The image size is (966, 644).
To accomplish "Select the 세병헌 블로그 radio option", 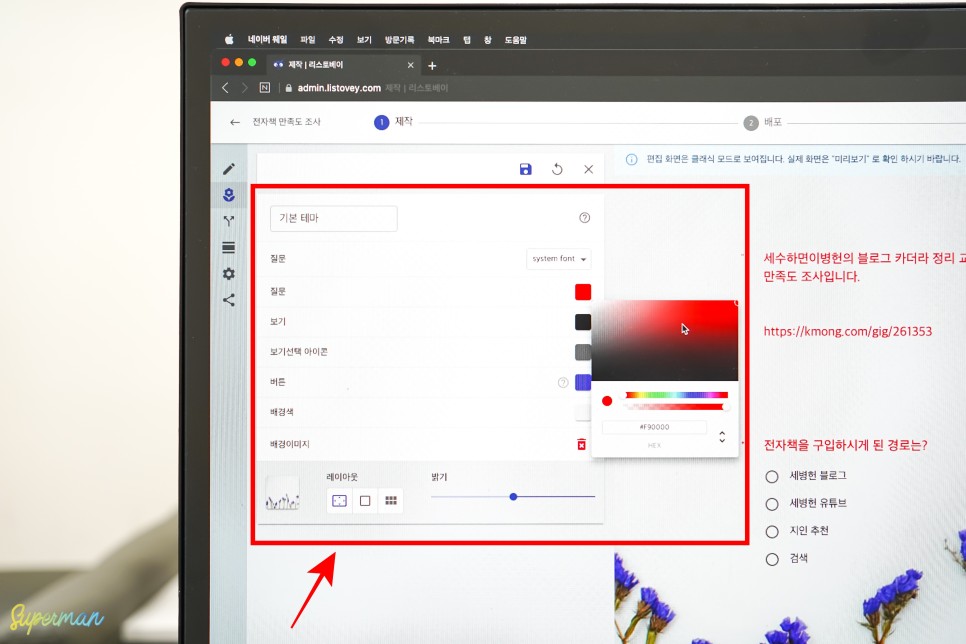I will coord(772,476).
